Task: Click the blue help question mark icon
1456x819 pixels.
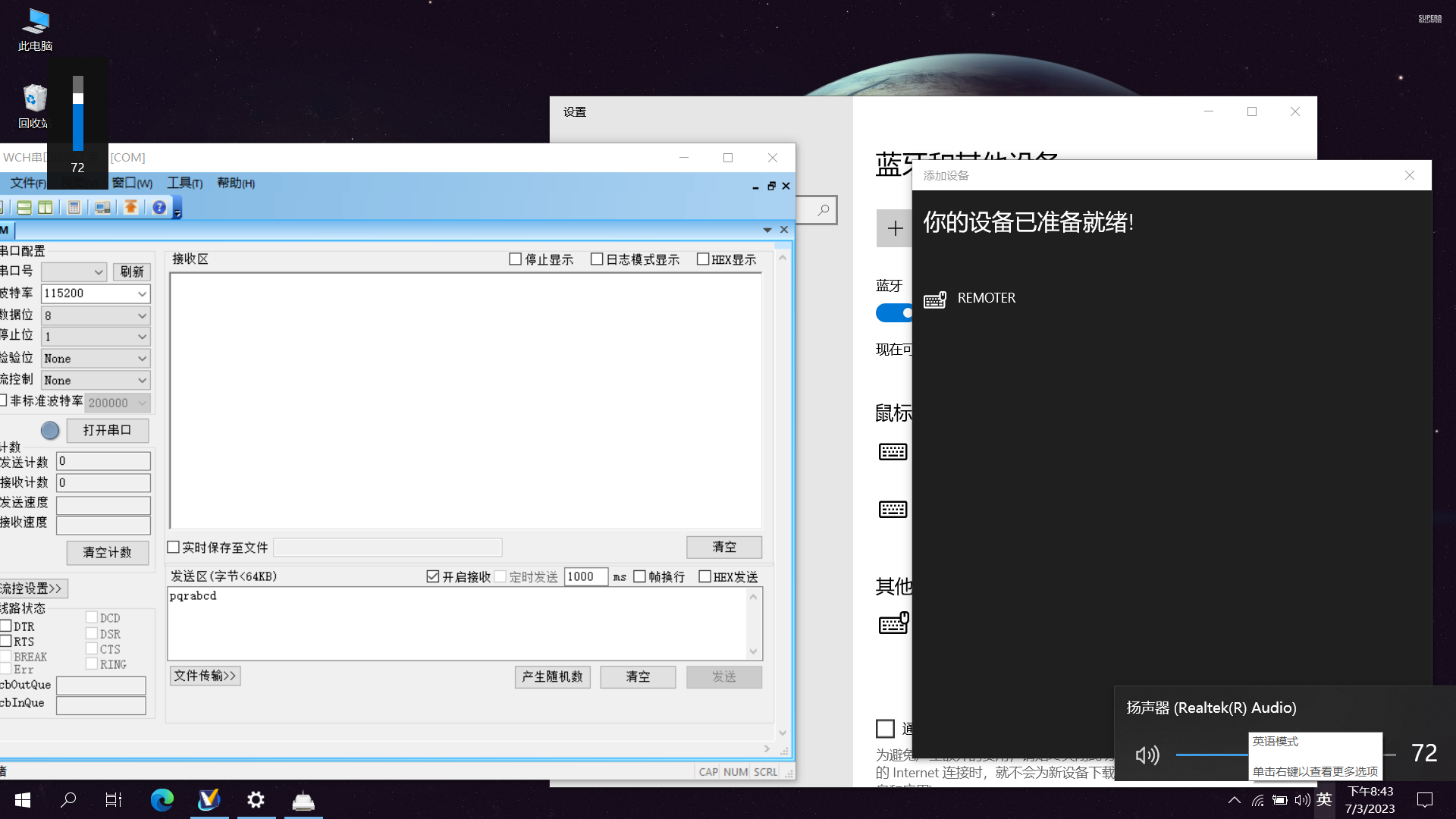Action: [x=158, y=207]
